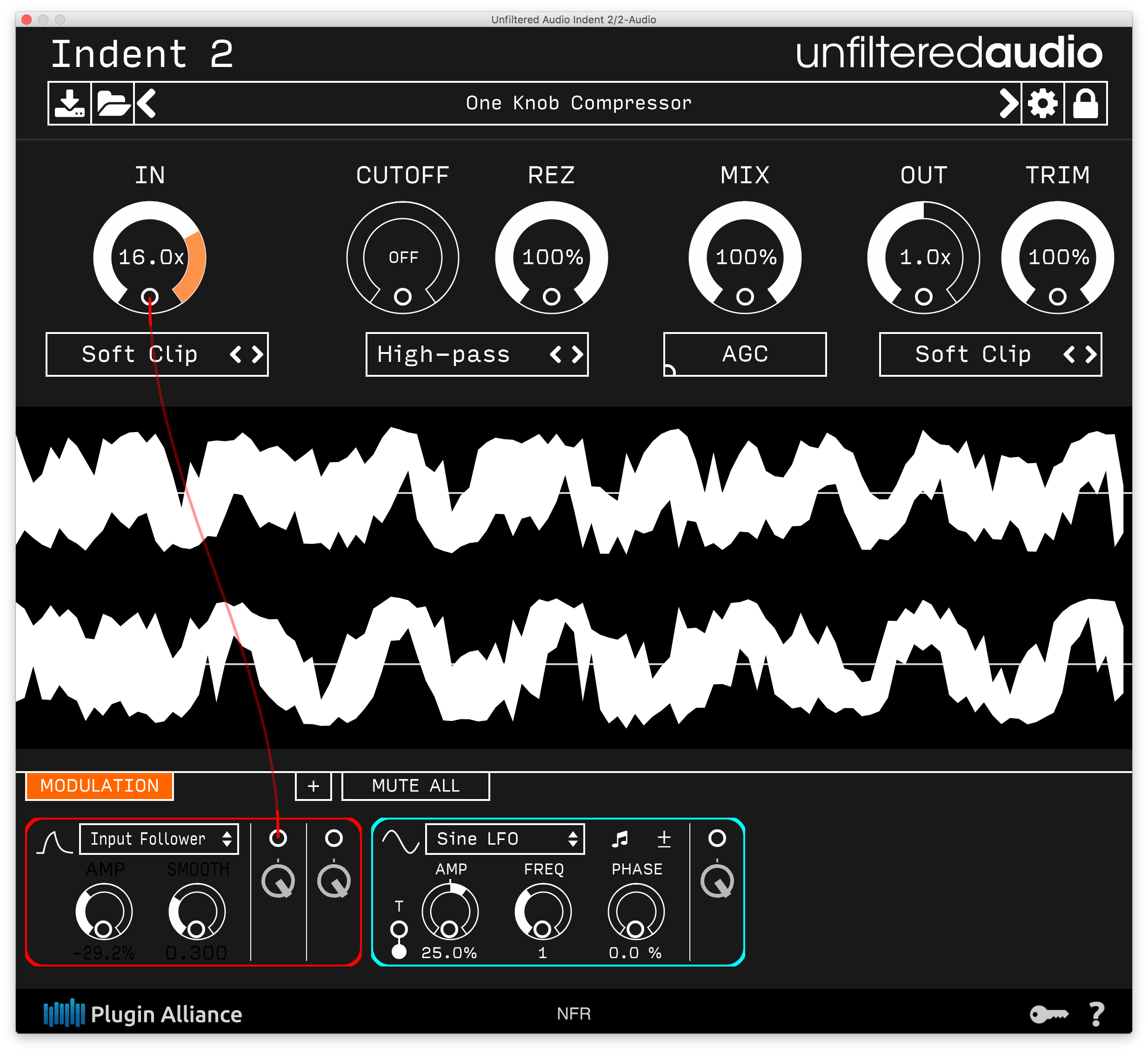Select previous output clip mode arrow
This screenshot has height=1053, width=1148.
[x=1069, y=354]
